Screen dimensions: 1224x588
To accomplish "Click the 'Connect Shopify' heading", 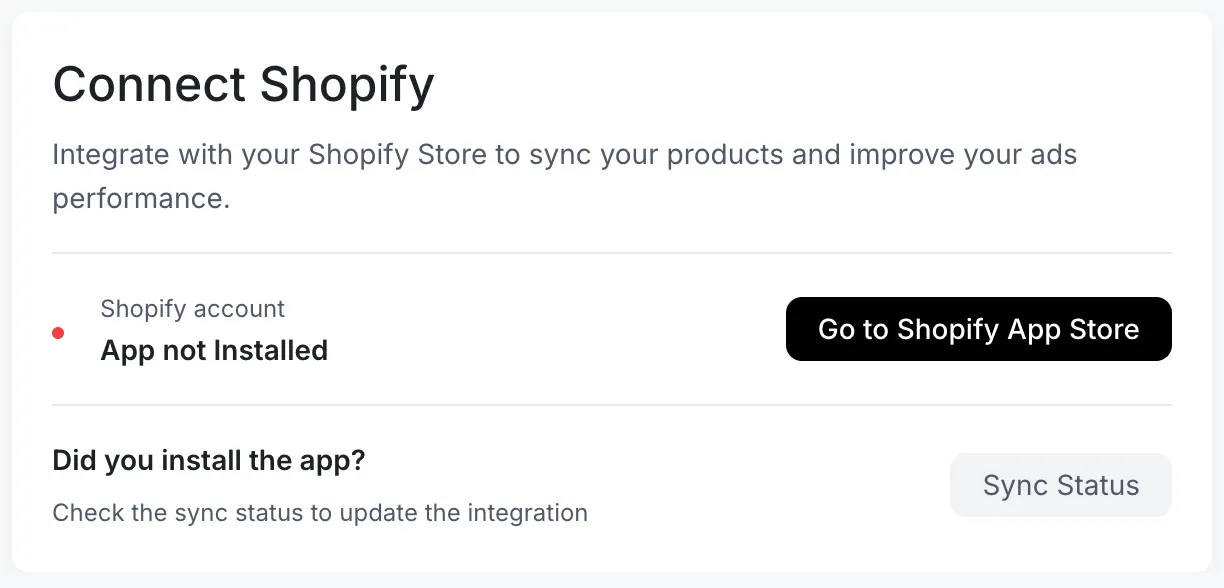I will click(x=243, y=85).
